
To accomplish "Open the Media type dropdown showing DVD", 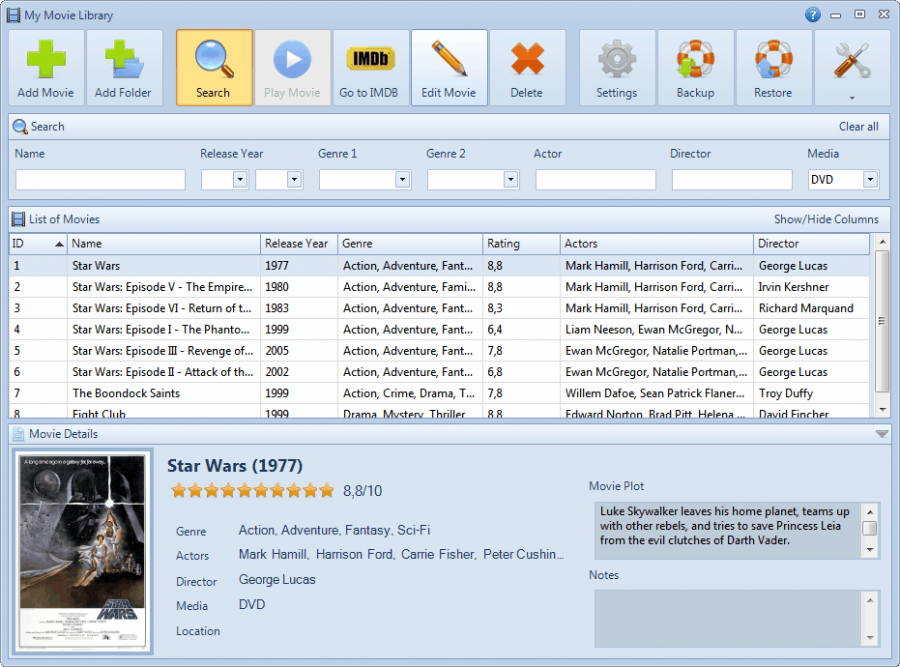I will point(869,180).
